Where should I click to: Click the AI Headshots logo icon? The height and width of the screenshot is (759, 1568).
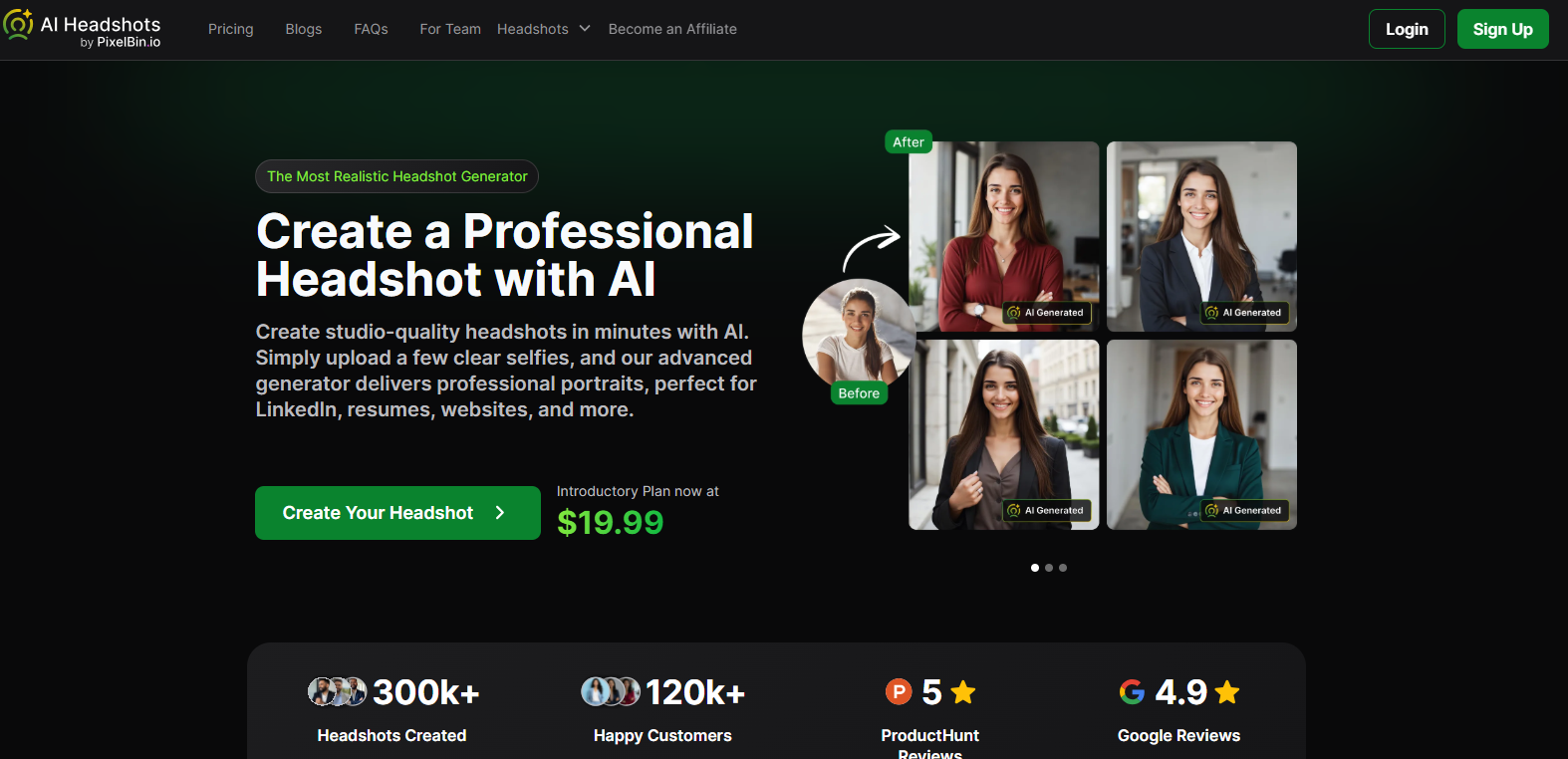[19, 24]
